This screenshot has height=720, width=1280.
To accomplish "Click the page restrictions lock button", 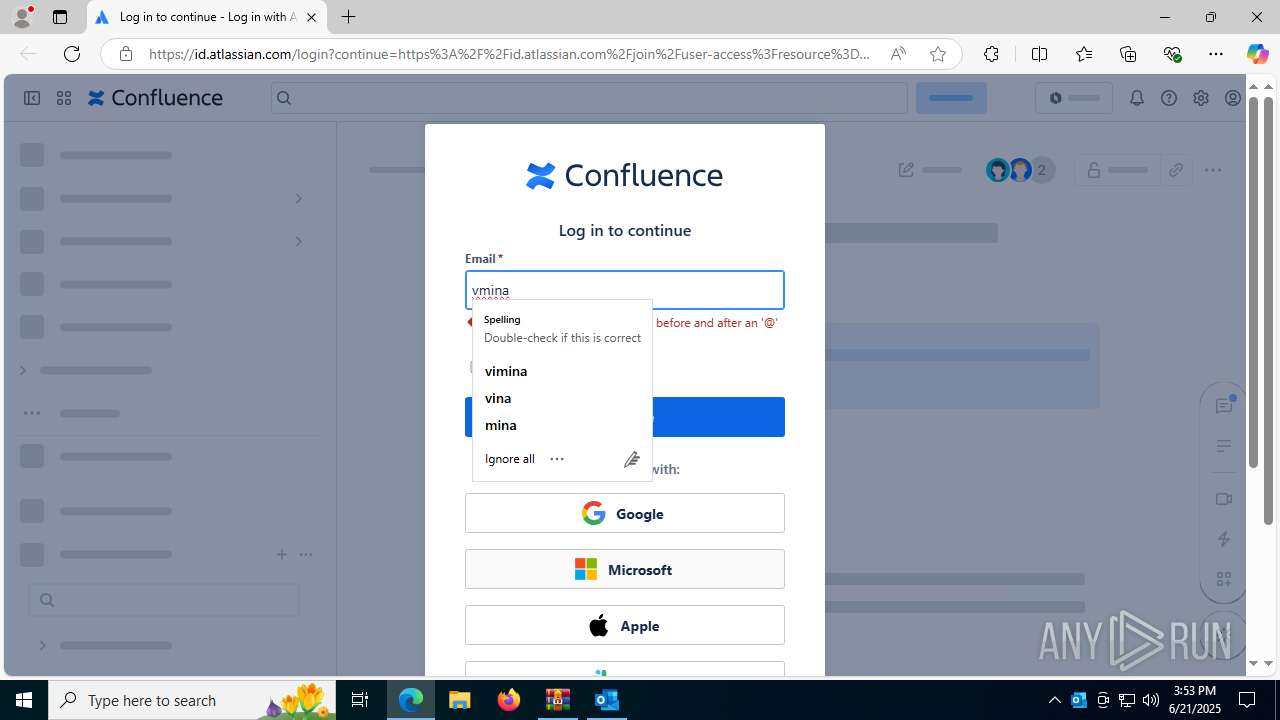I will (x=1117, y=170).
